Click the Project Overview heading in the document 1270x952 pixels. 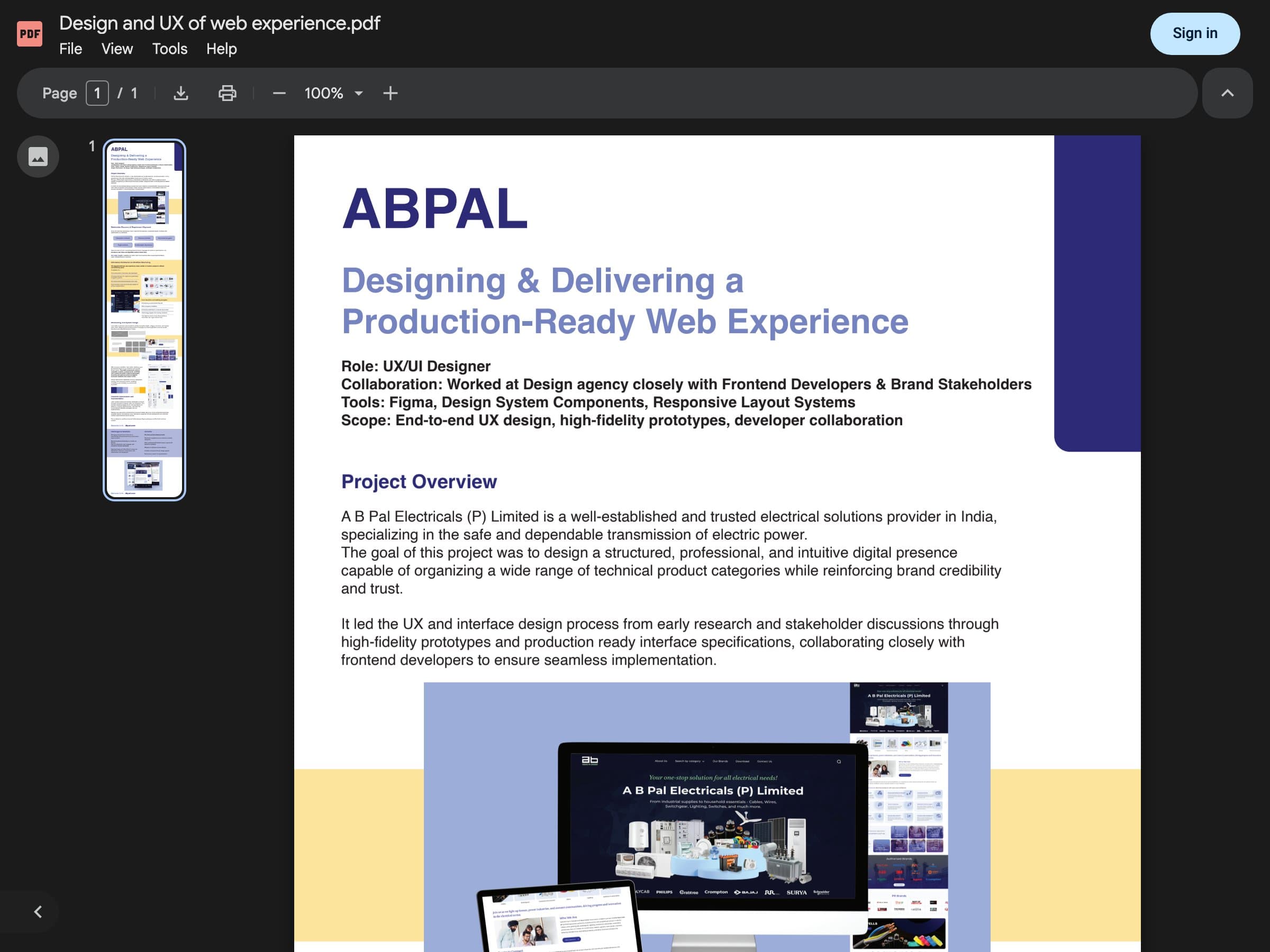419,482
